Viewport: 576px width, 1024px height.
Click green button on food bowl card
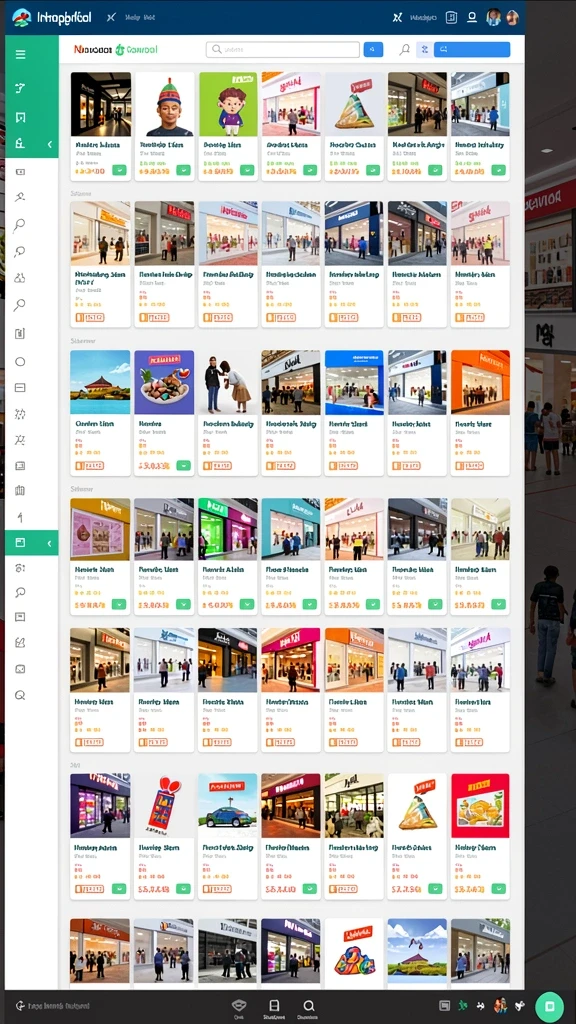(184, 466)
